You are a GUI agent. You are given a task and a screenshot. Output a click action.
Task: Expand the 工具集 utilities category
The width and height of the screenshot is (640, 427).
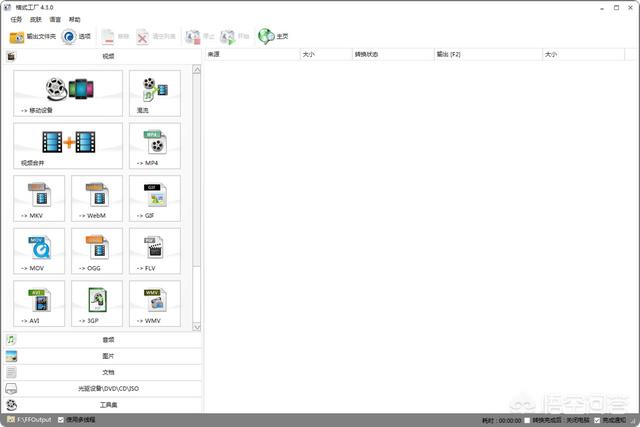coord(102,405)
